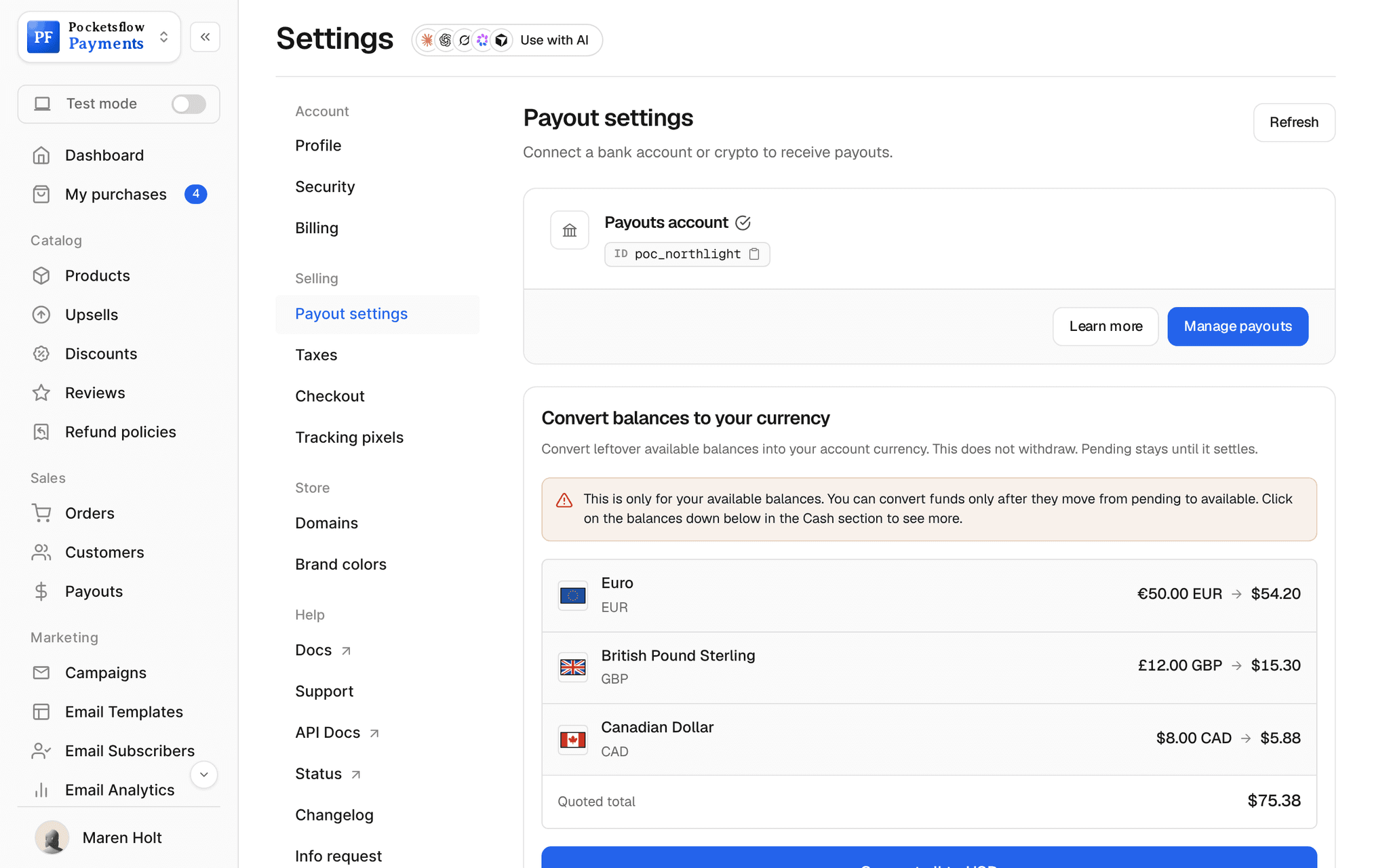Click the Manage payouts button
This screenshot has height=868, width=1389.
(1238, 327)
